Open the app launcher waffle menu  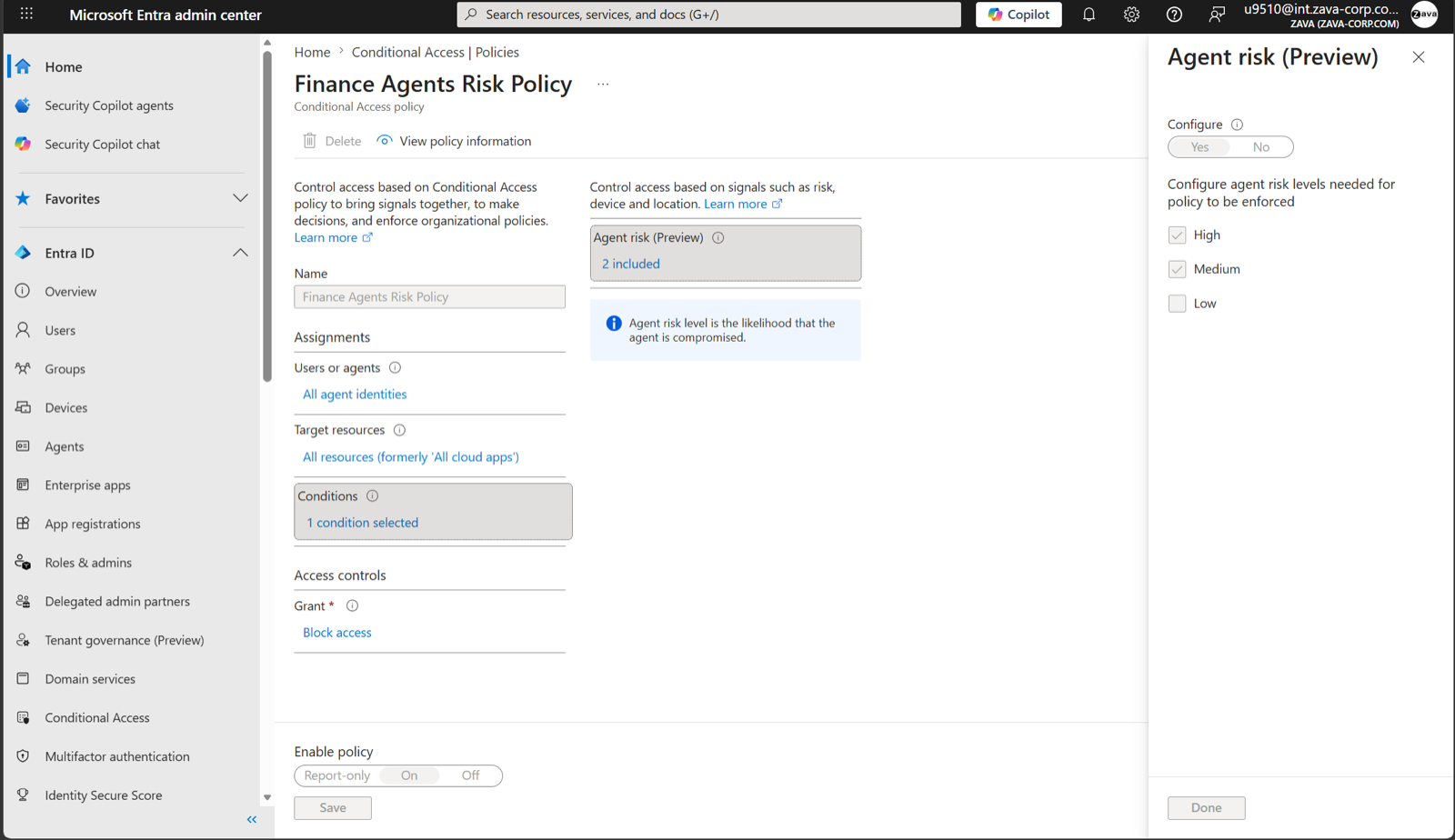pyautogui.click(x=26, y=15)
